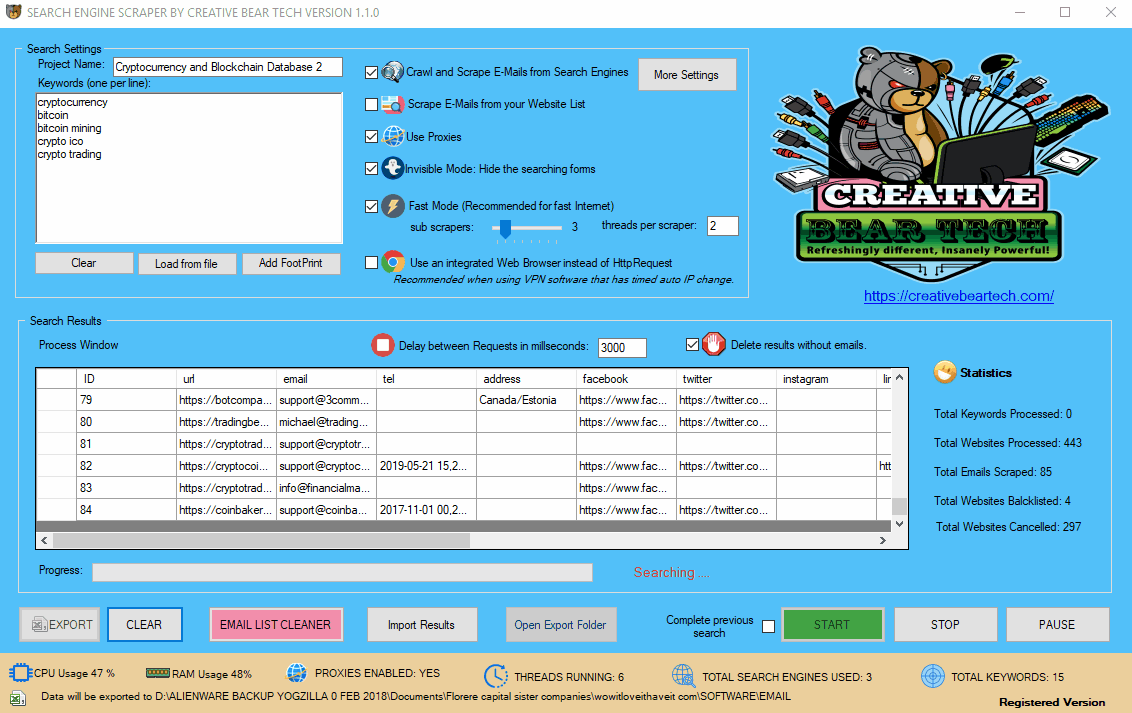Click the globe icon next to Use Proxies
This screenshot has width=1132, height=713.
(393, 136)
